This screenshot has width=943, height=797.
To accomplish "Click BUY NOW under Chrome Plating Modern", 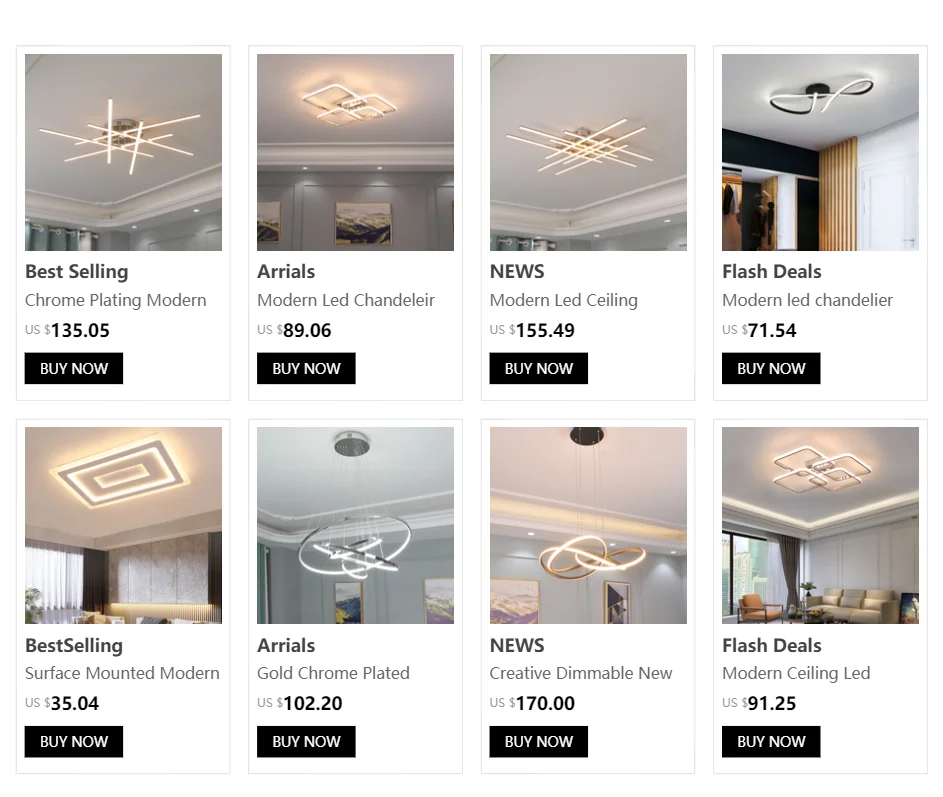I will pyautogui.click(x=73, y=368).
